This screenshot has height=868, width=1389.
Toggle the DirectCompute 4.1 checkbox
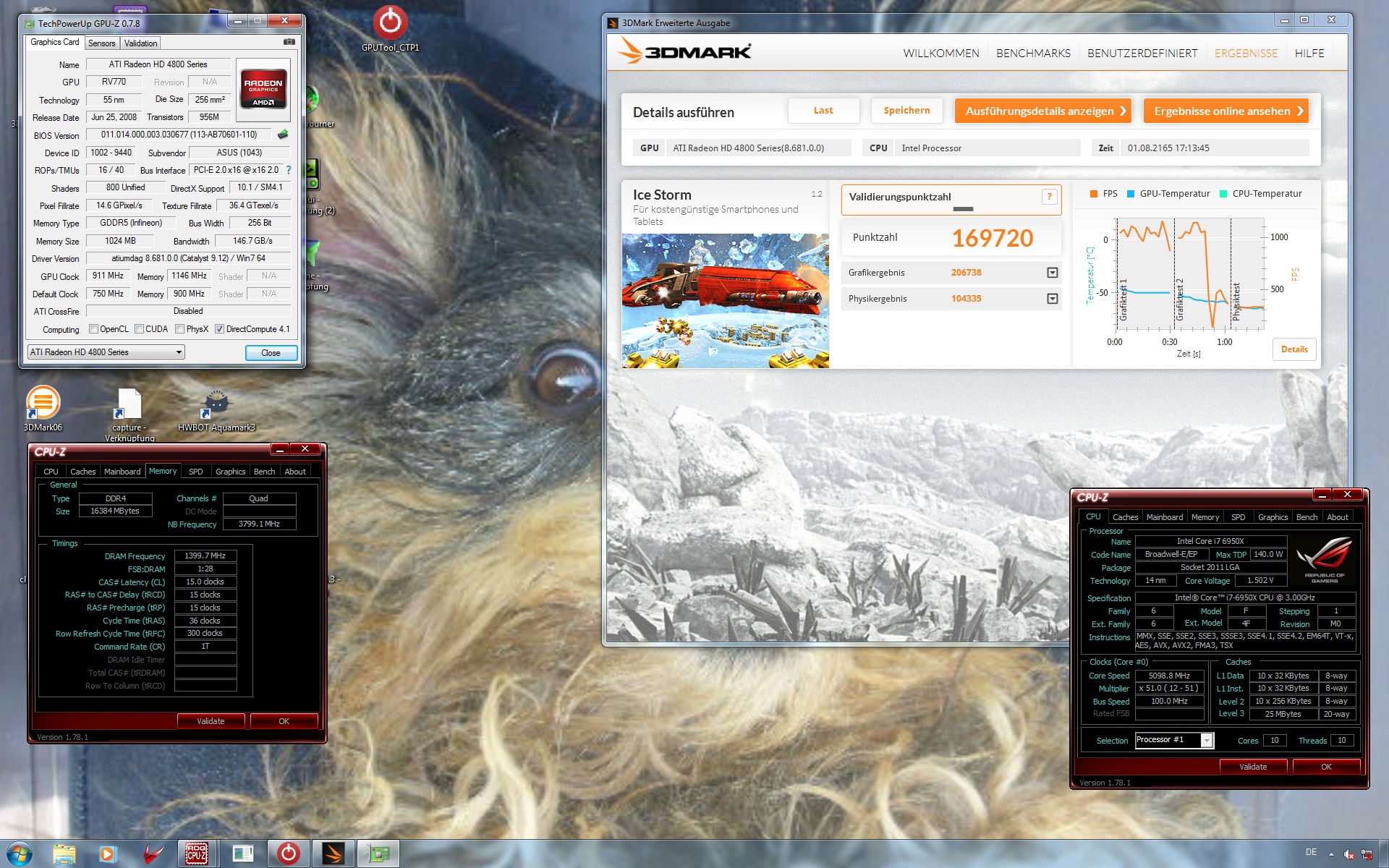coord(219,329)
